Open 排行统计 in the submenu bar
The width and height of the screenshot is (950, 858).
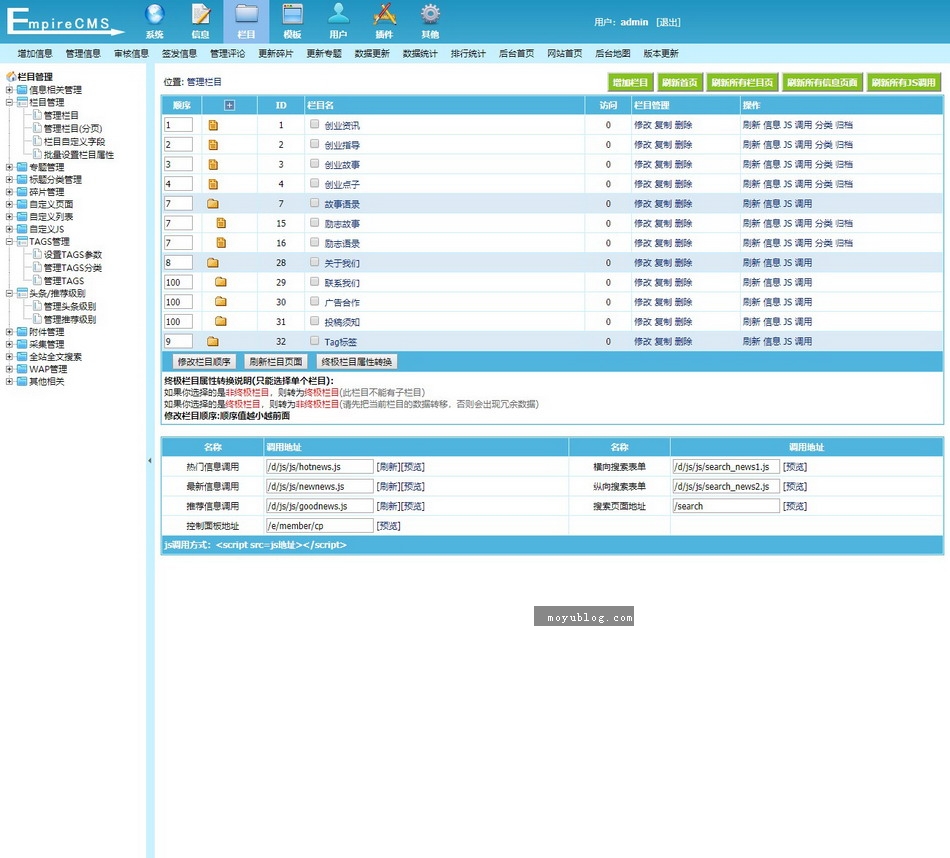[468, 53]
